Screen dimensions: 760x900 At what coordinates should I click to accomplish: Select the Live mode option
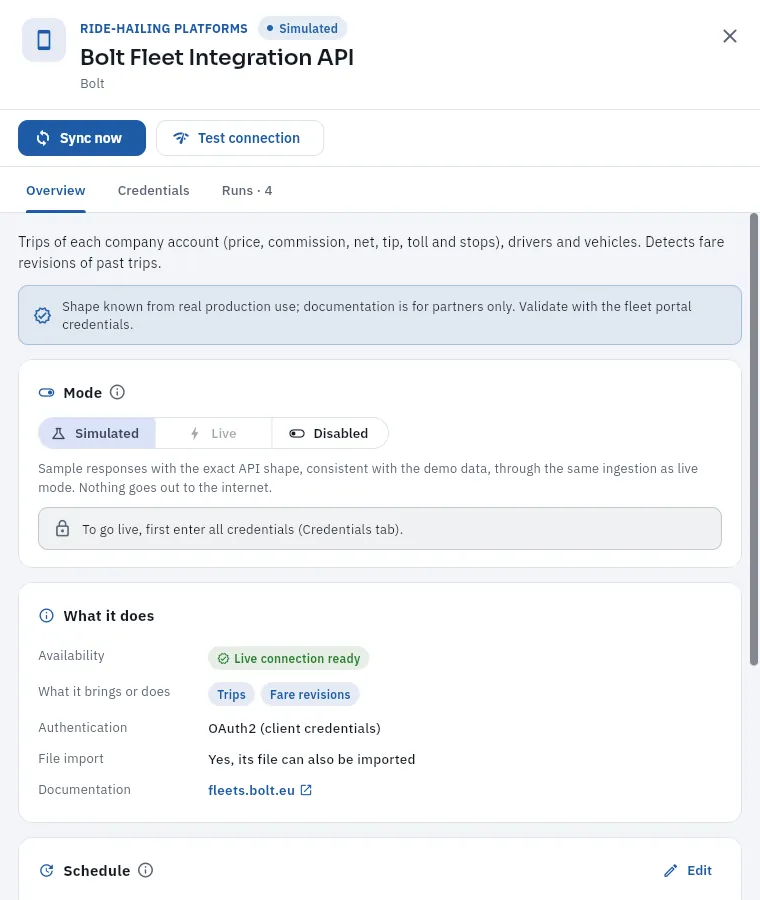click(214, 433)
